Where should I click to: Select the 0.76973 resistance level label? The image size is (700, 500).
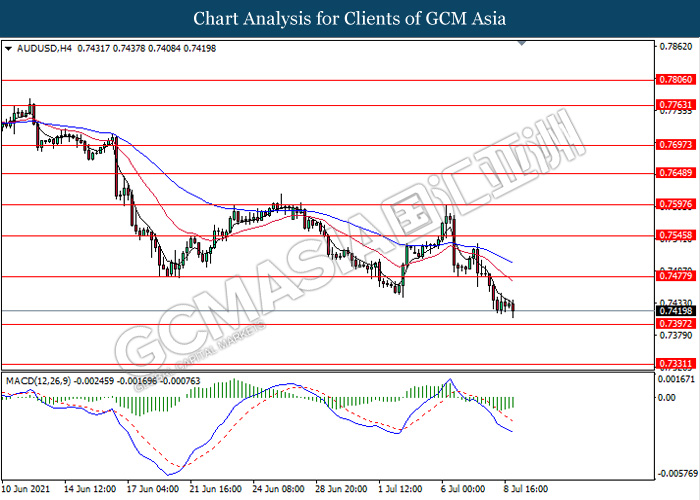click(676, 145)
